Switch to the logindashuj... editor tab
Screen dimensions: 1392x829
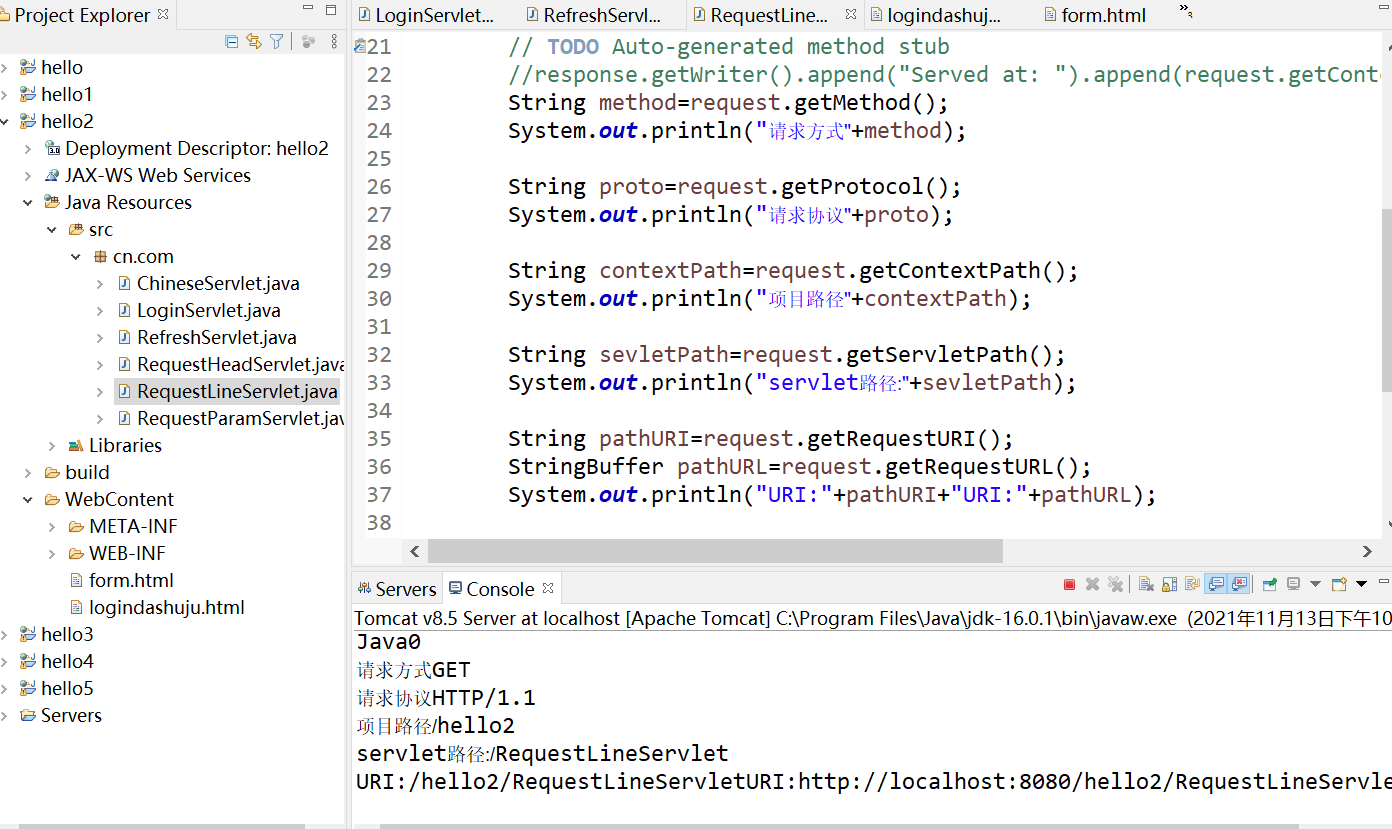click(x=935, y=15)
